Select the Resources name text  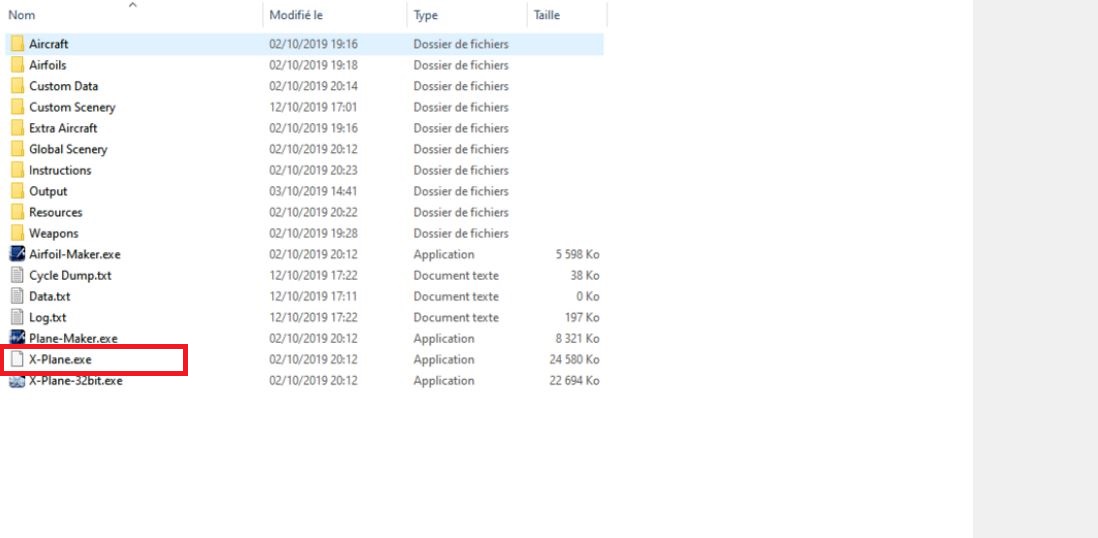56,212
